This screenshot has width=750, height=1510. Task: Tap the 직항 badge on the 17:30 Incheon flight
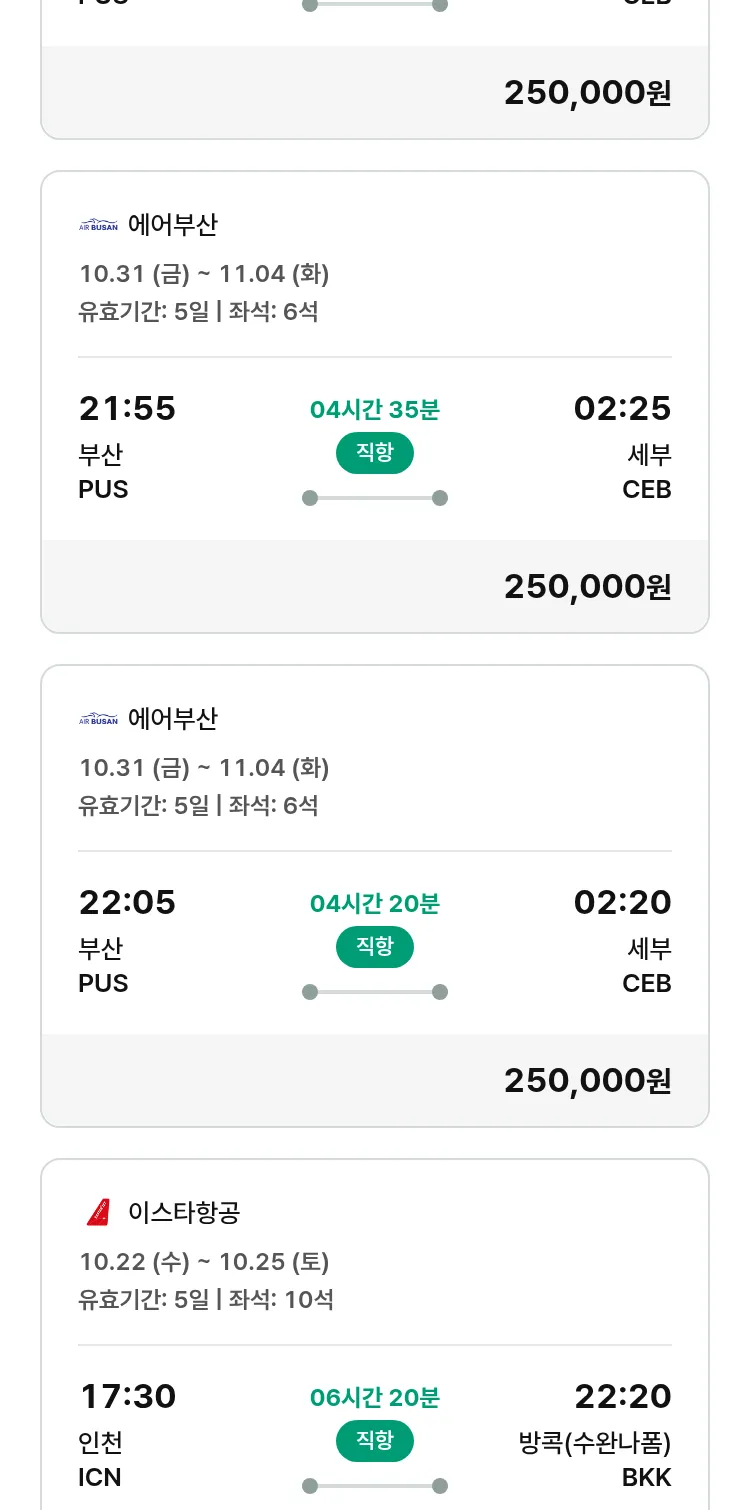375,1441
